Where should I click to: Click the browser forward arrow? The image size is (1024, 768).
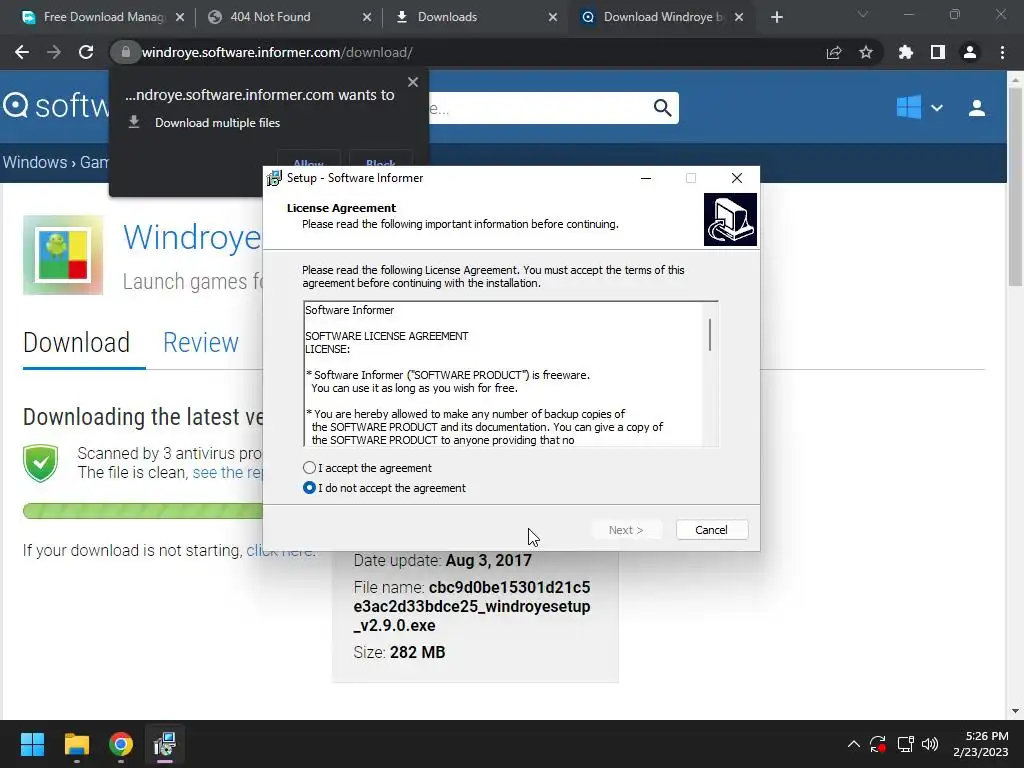pos(54,52)
